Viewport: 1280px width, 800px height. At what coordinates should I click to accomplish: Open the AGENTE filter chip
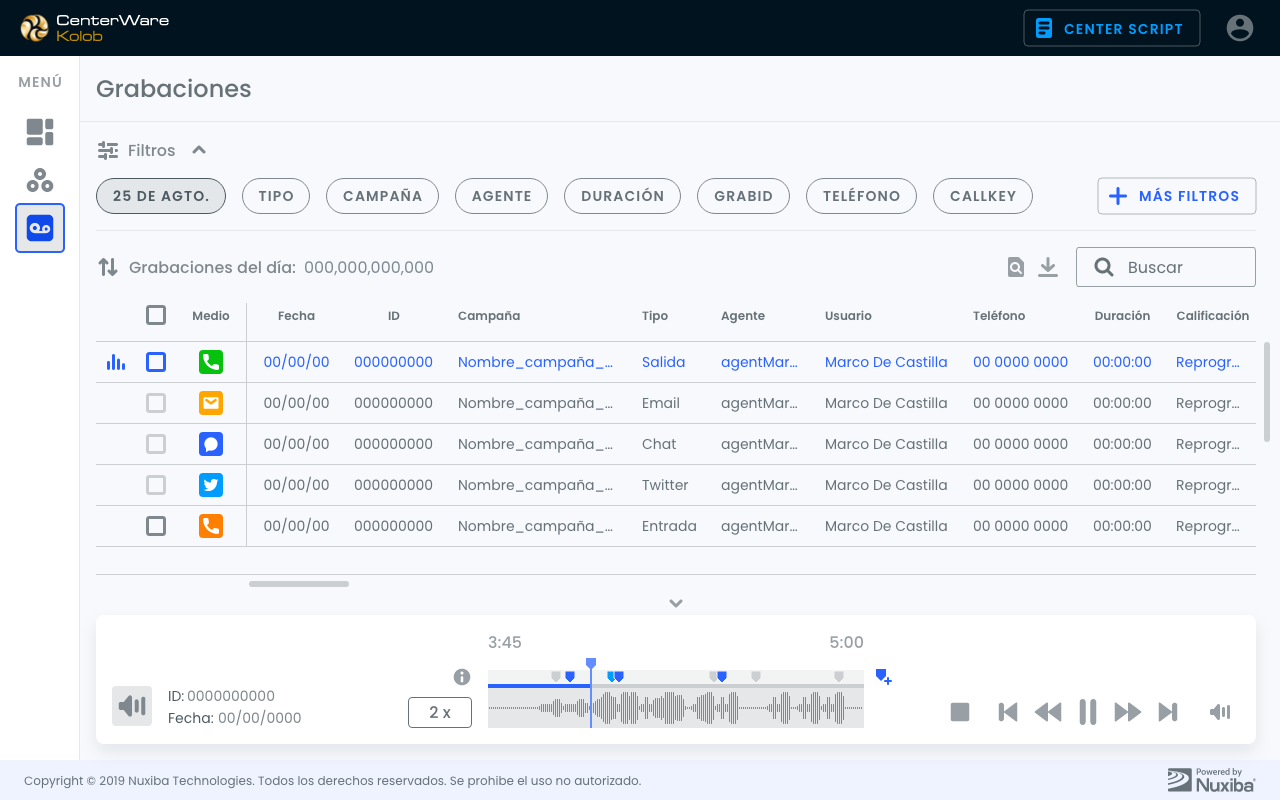click(x=502, y=196)
